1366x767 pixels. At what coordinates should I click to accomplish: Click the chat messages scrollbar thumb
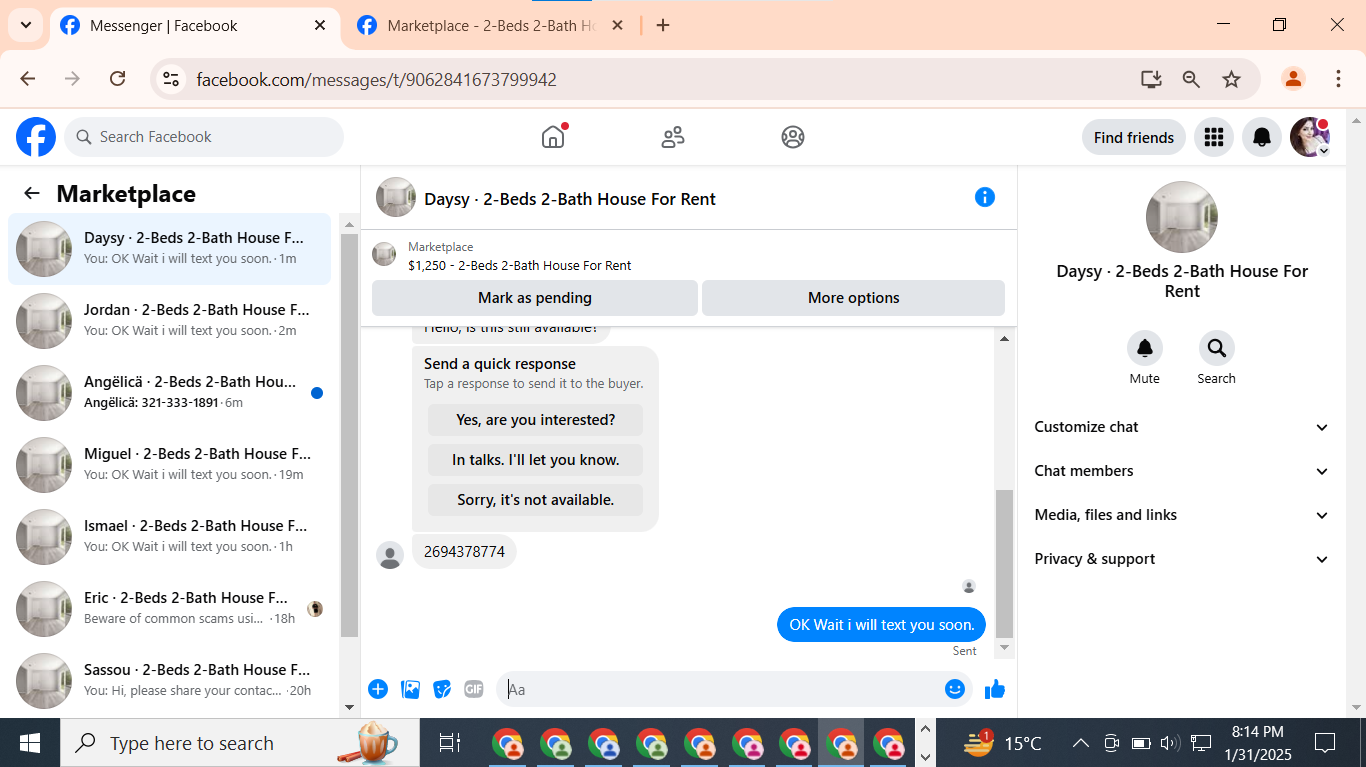coord(1005,564)
